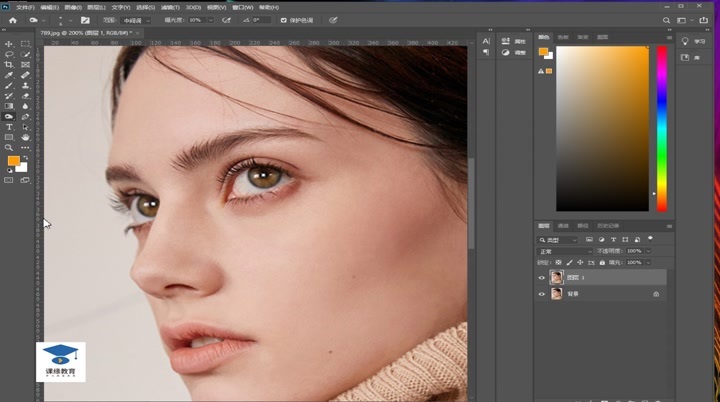Select the Lasso tool
Viewport: 720px width, 402px height.
pyautogui.click(x=9, y=54)
